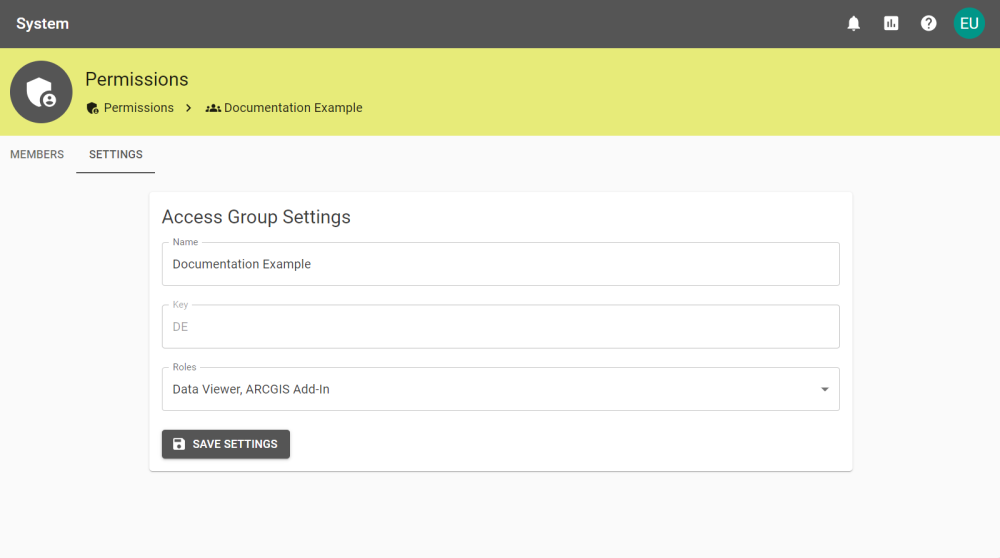Image resolution: width=1000 pixels, height=558 pixels.
Task: Click the floppy disk icon on Save button
Action: pos(179,444)
